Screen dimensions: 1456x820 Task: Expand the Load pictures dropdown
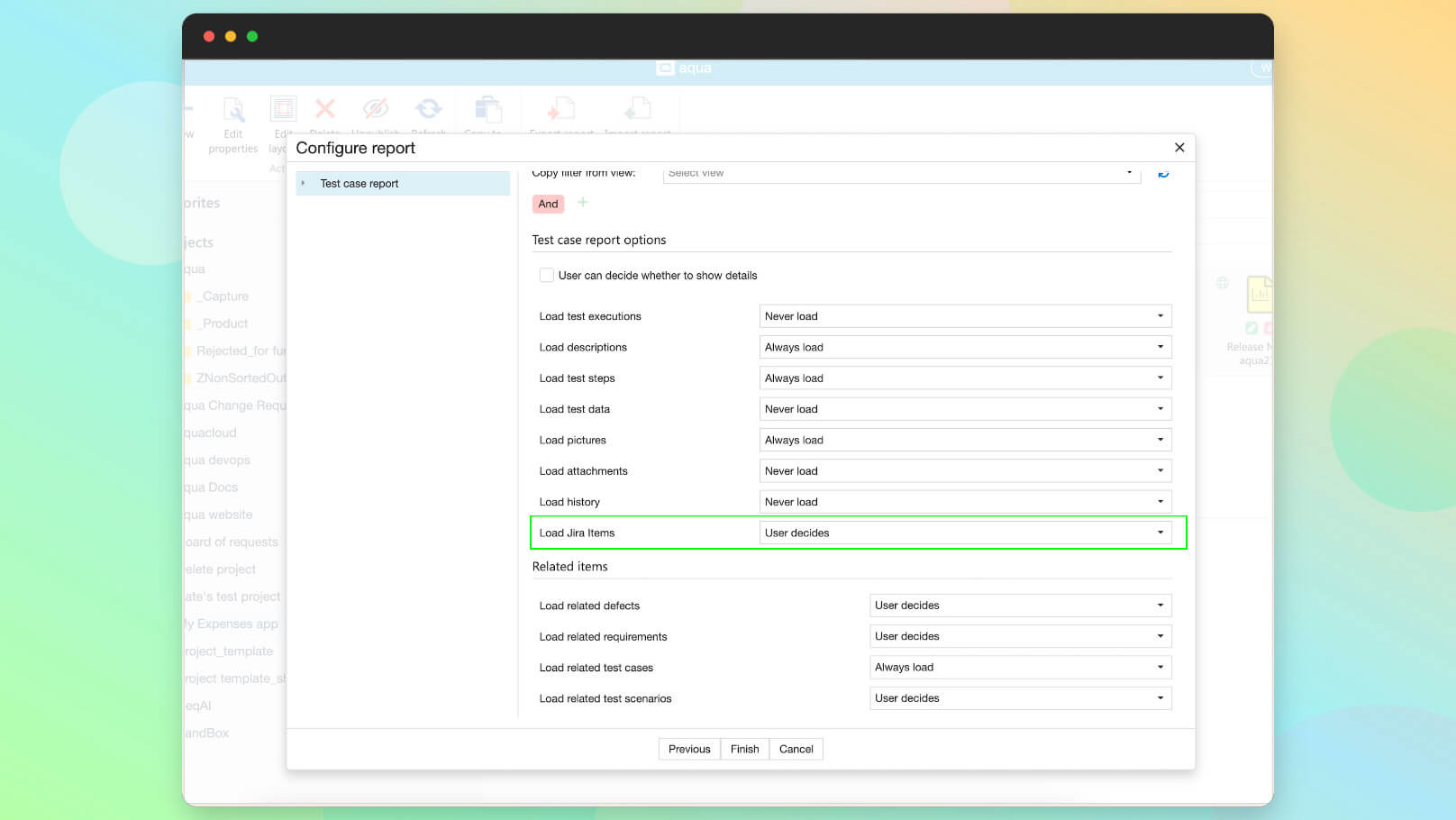coord(965,440)
